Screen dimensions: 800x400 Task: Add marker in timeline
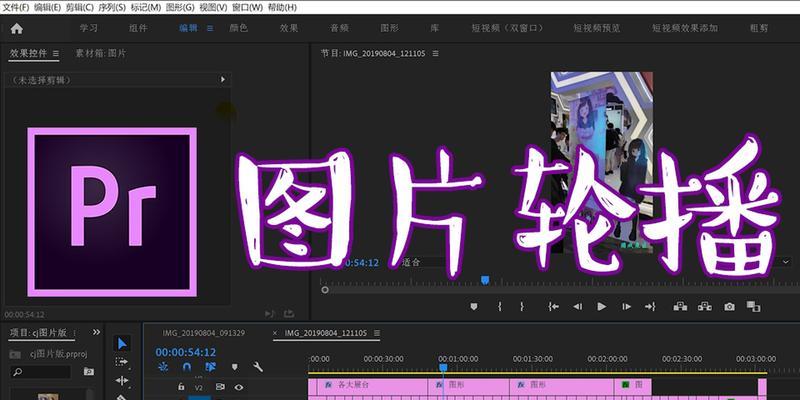234,366
